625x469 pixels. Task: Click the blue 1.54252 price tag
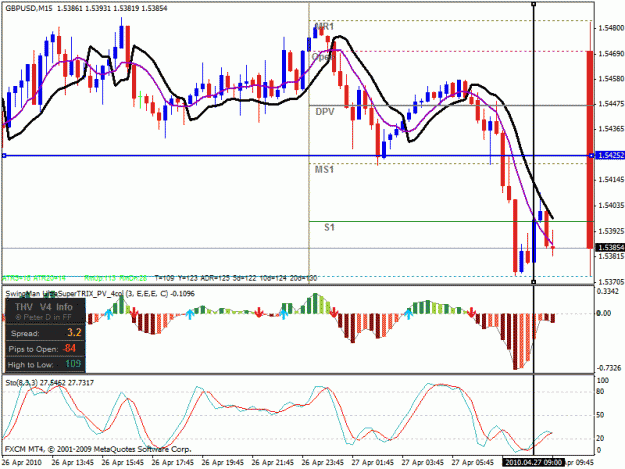click(610, 155)
